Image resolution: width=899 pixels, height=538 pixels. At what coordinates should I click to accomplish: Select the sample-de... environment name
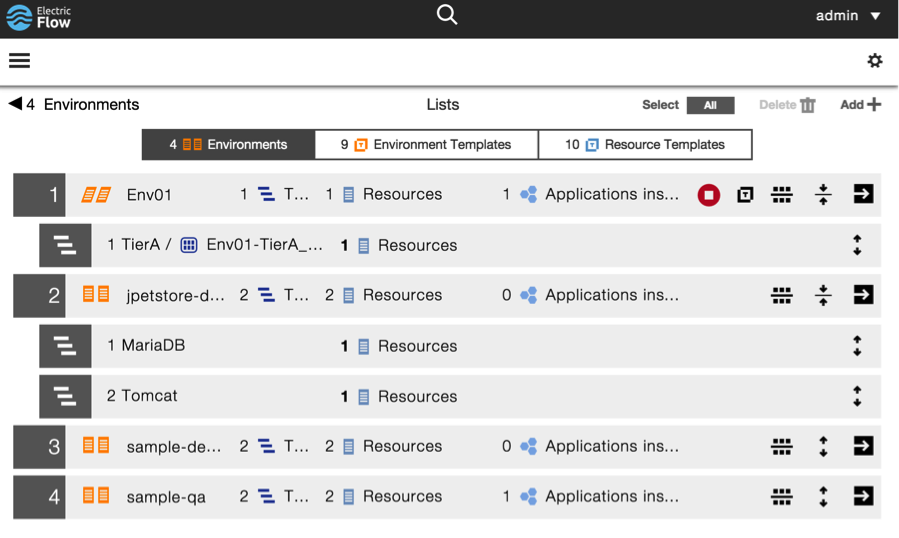point(174,446)
